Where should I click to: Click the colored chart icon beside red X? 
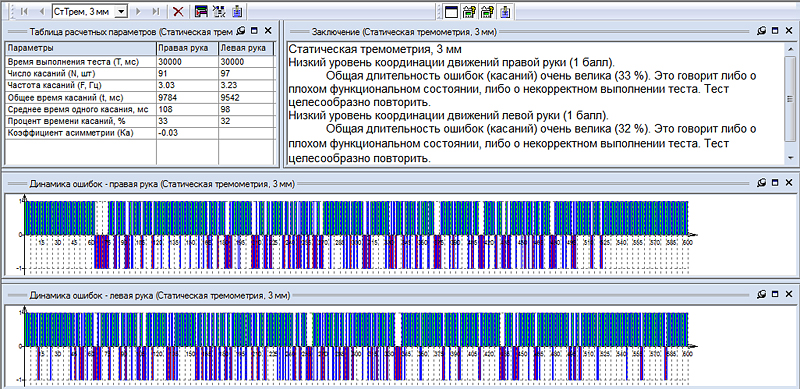coord(202,11)
